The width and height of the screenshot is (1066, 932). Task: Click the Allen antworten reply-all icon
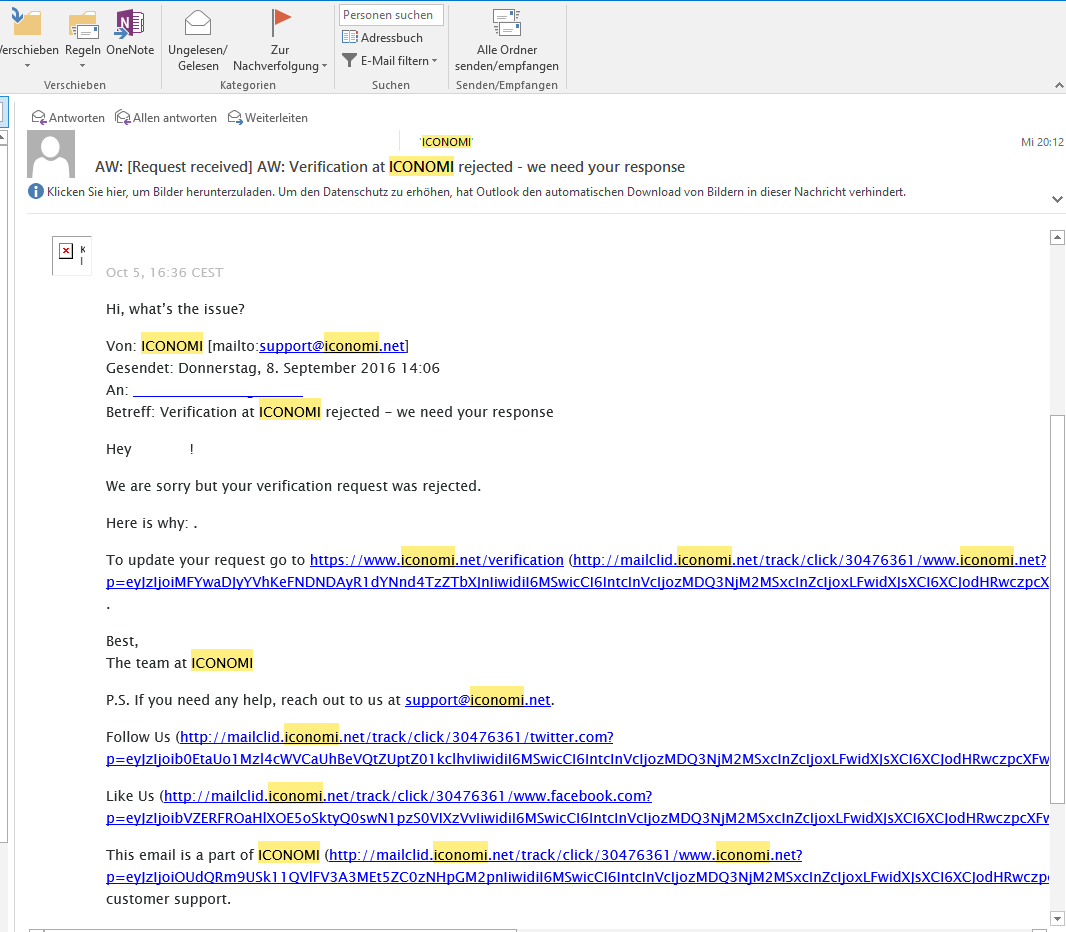coord(123,118)
